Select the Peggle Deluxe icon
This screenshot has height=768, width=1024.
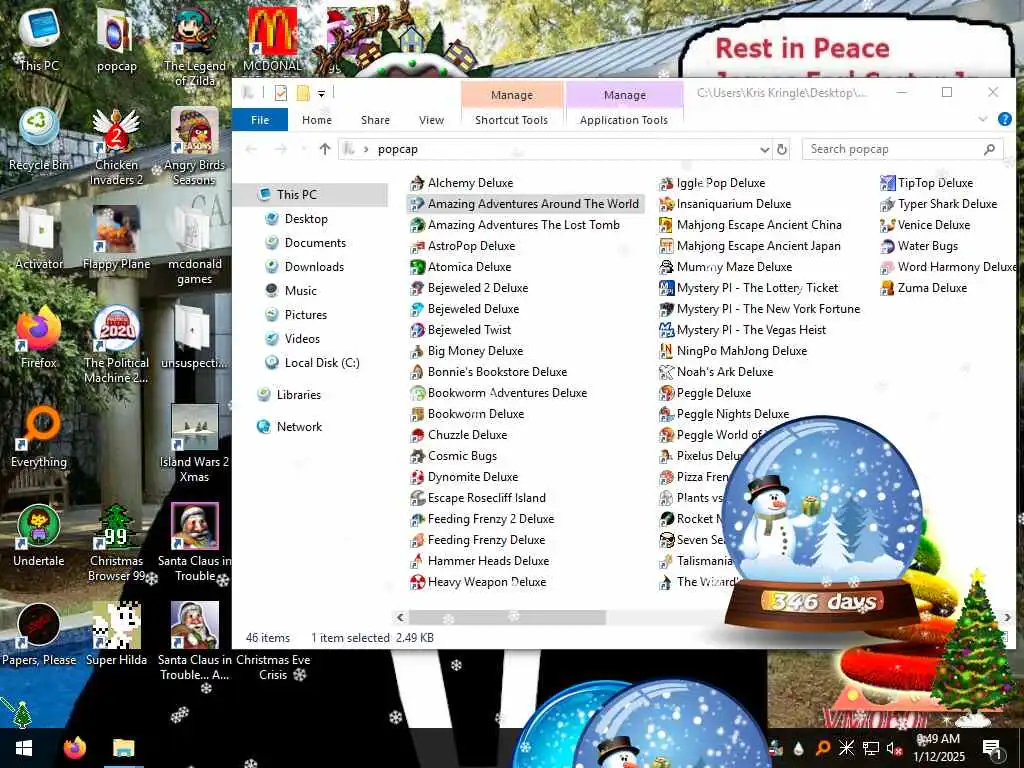point(666,393)
